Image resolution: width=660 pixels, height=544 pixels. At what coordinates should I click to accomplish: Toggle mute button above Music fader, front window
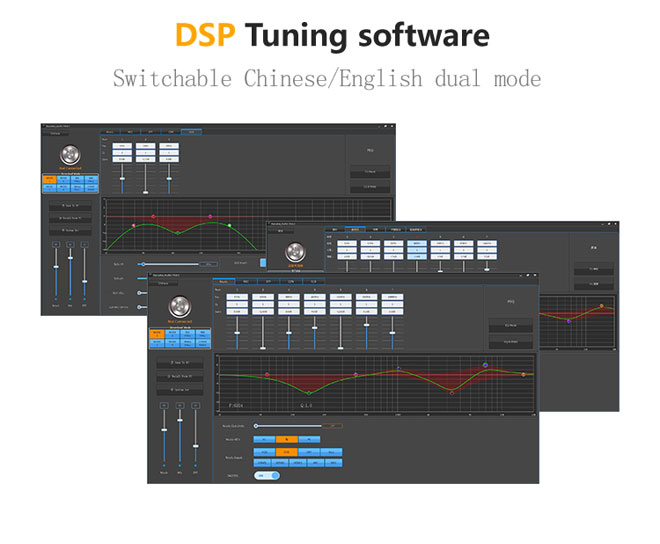(164, 405)
